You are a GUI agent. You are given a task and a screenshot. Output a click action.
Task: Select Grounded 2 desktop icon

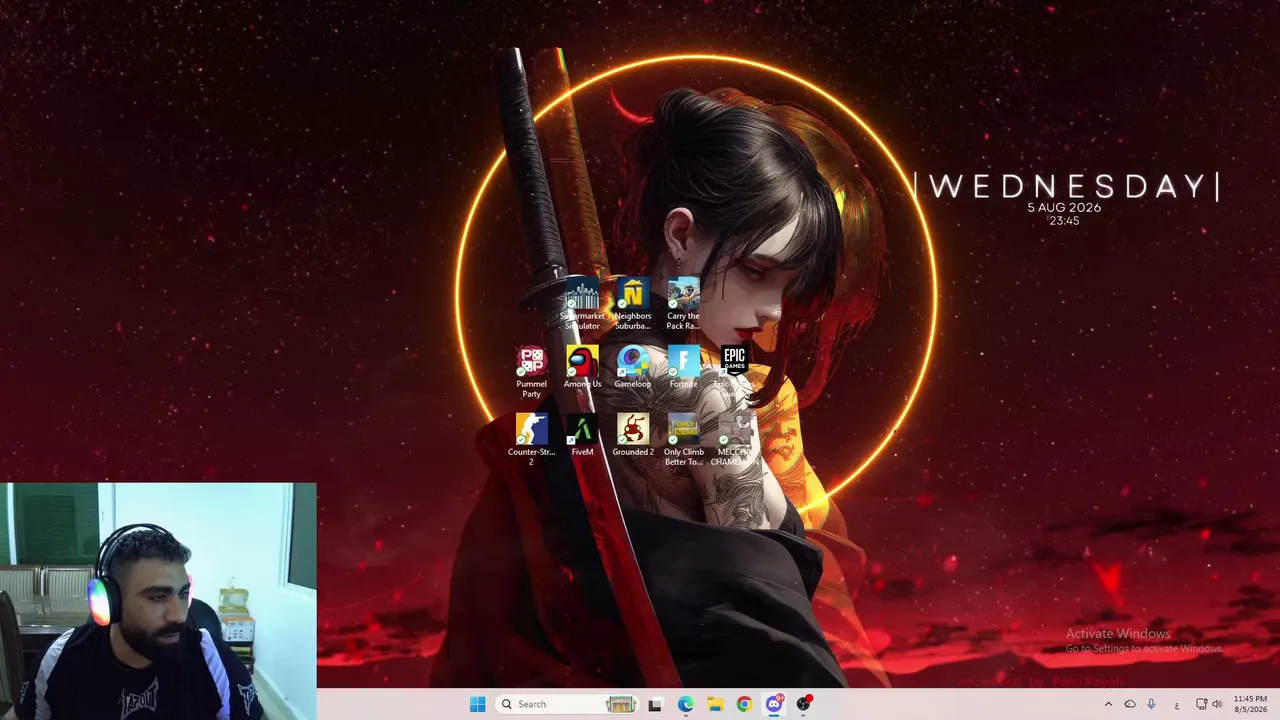632,436
